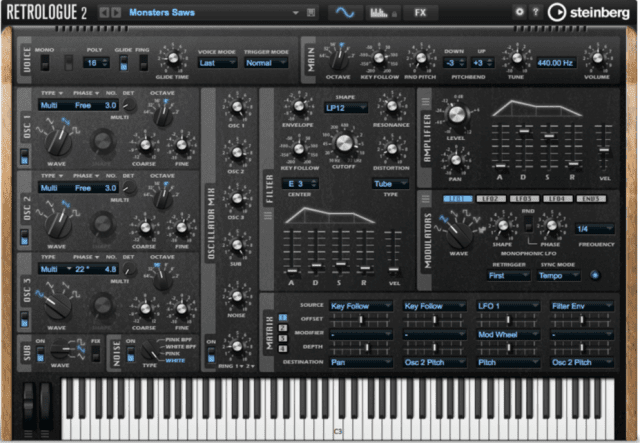Click the E 3 Center key field
The image size is (640, 443).
[300, 184]
